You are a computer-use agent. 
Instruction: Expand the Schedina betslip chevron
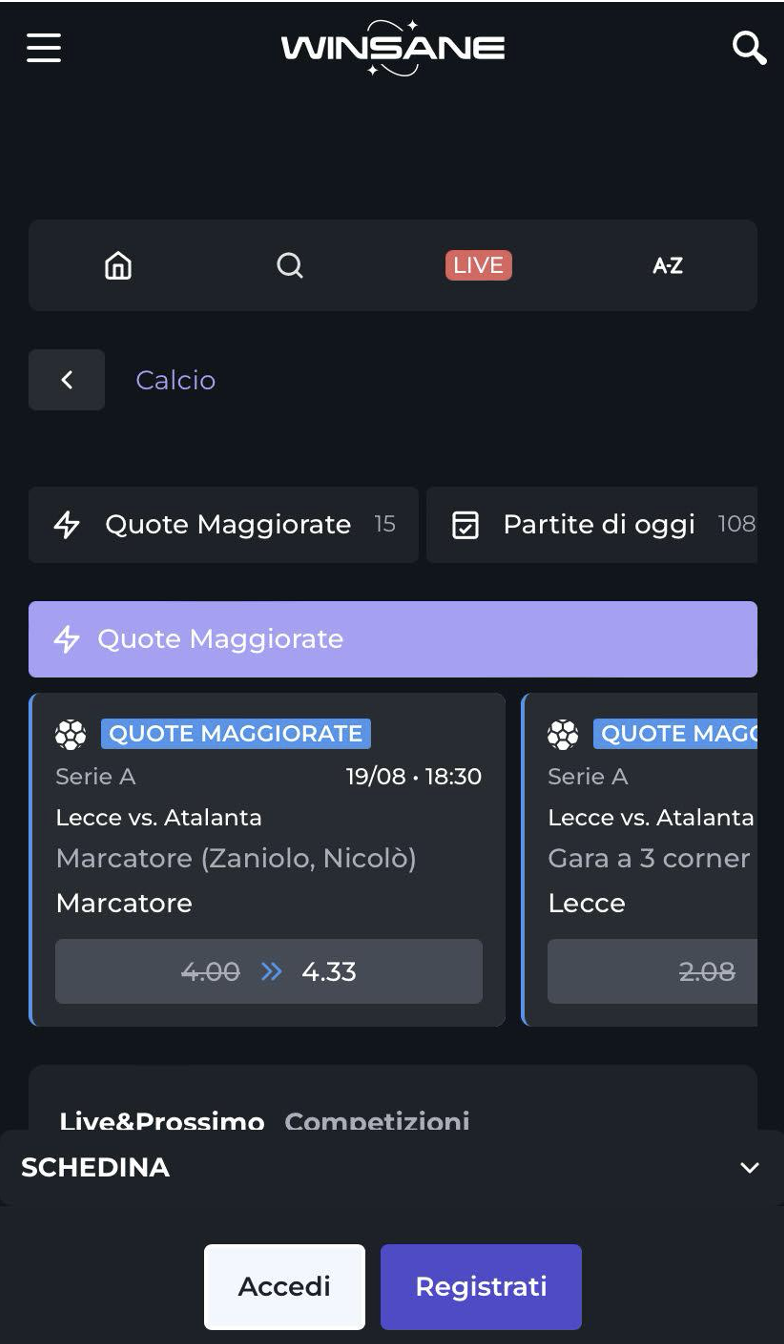coord(749,1168)
